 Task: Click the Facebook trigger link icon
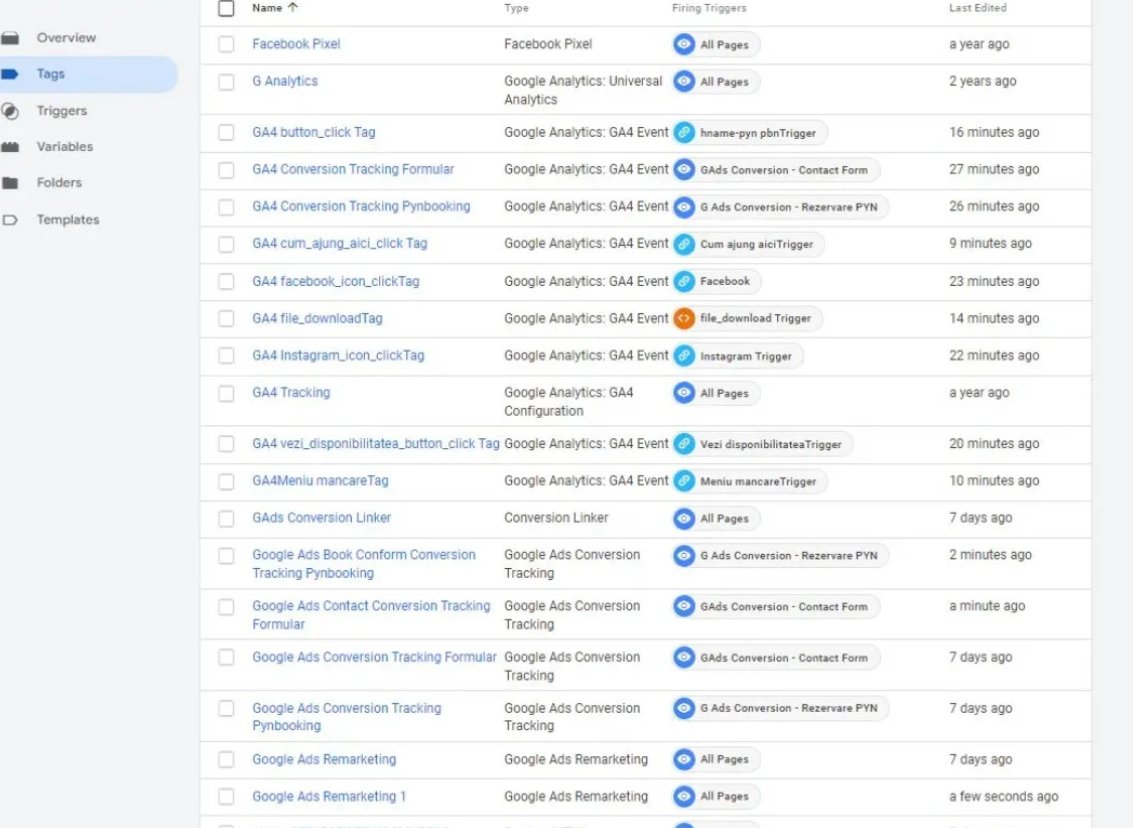click(684, 281)
